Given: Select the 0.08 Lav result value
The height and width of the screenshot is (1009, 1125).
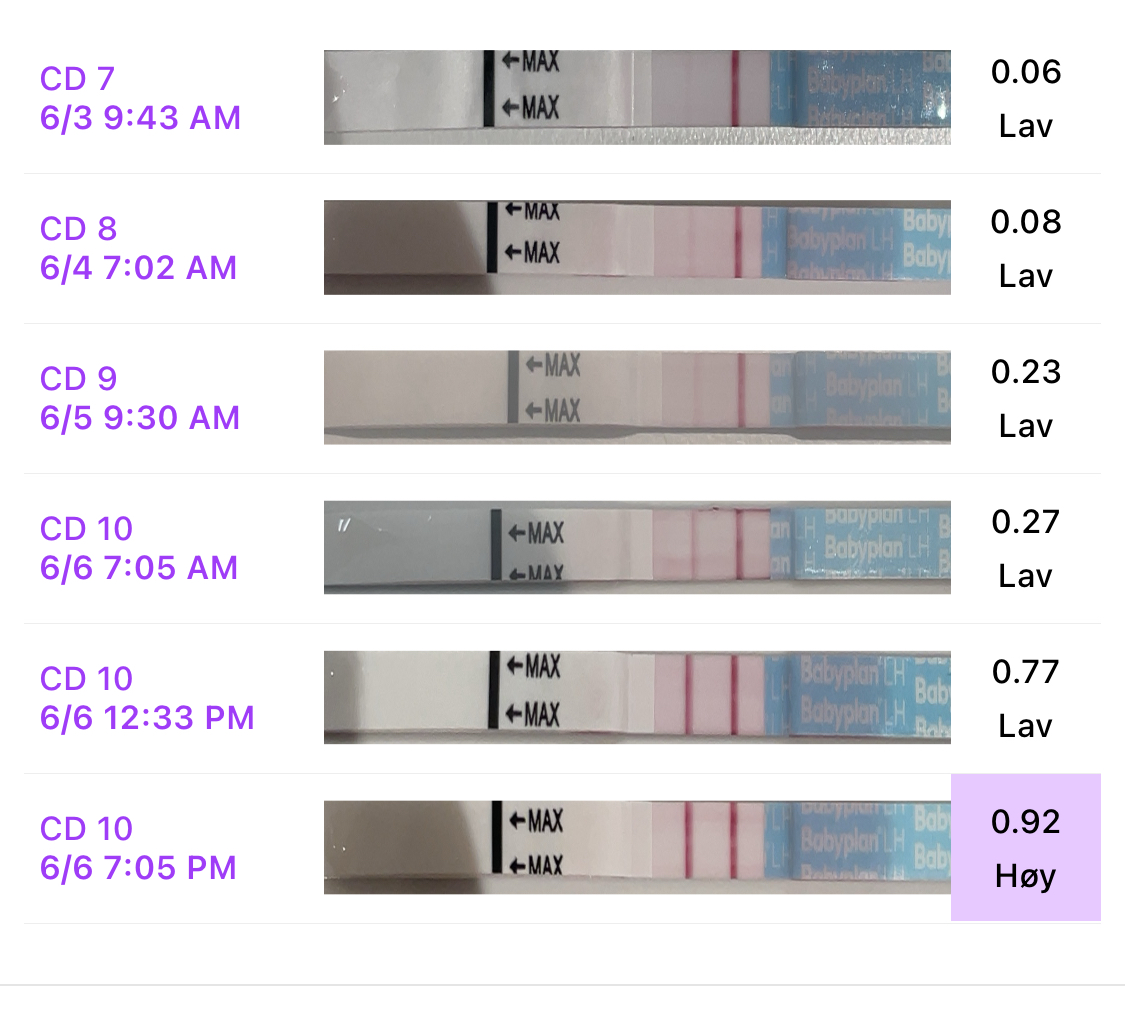Looking at the screenshot, I should point(1025,222).
